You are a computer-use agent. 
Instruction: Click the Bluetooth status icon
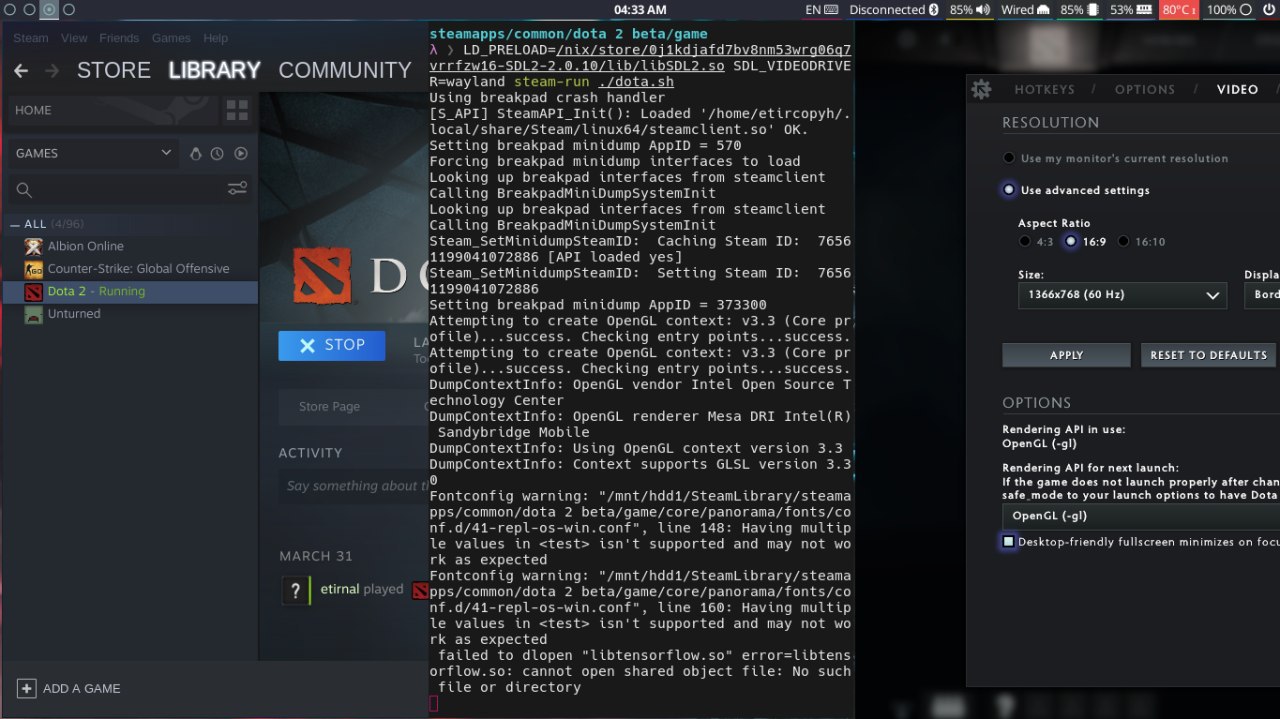tap(934, 10)
